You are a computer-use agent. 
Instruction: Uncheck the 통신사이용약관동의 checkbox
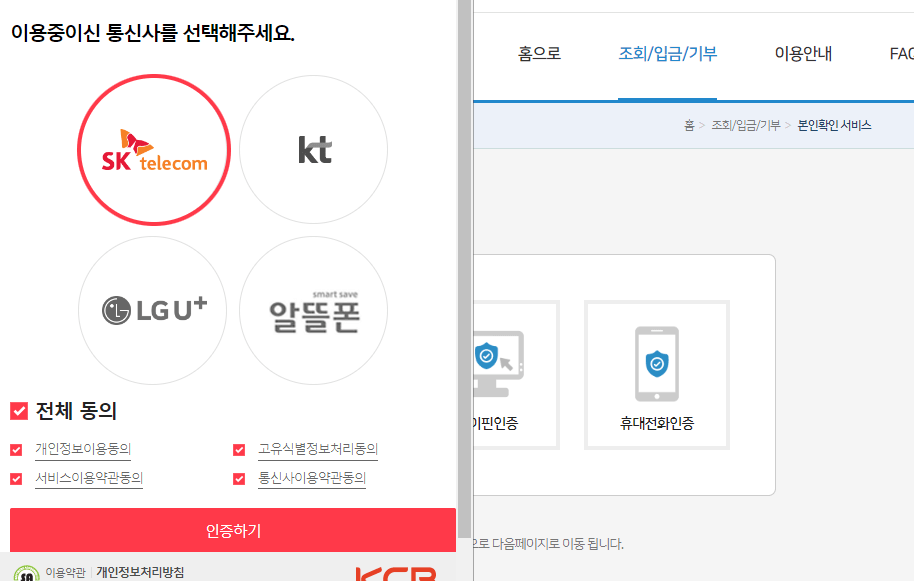pos(239,479)
